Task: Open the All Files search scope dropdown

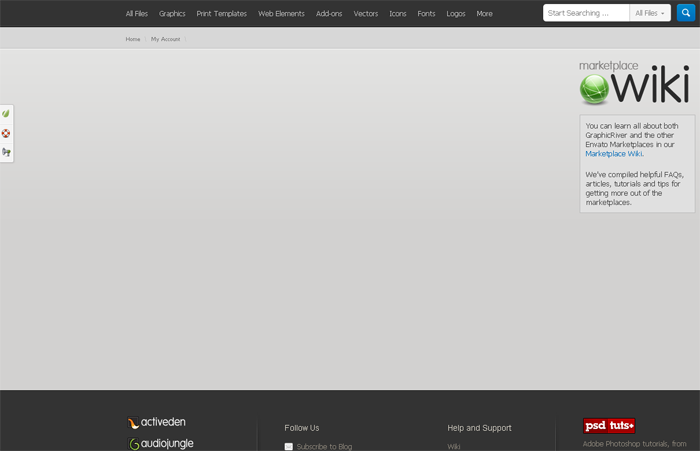Action: point(650,13)
